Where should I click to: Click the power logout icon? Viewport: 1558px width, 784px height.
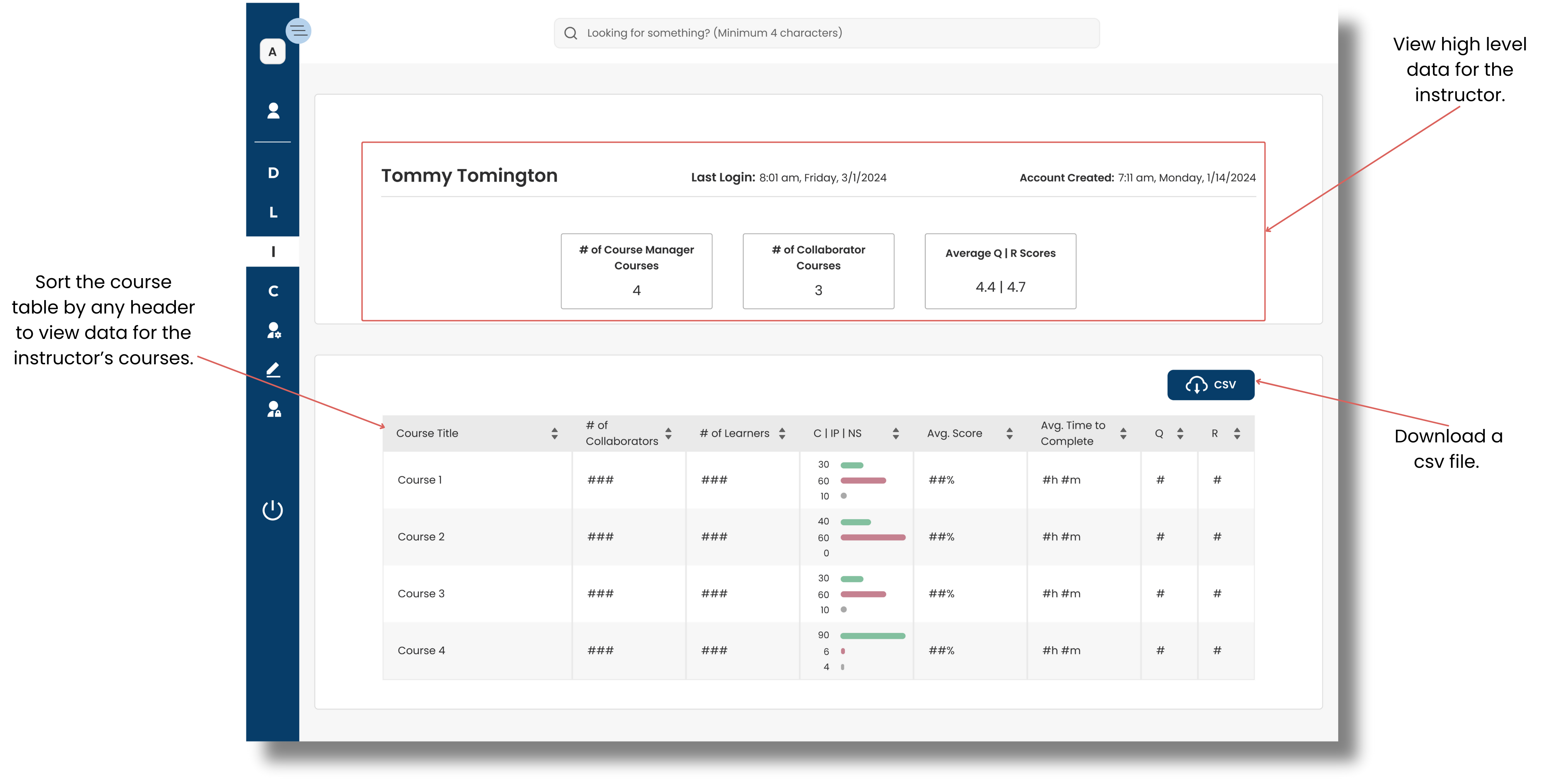click(272, 510)
